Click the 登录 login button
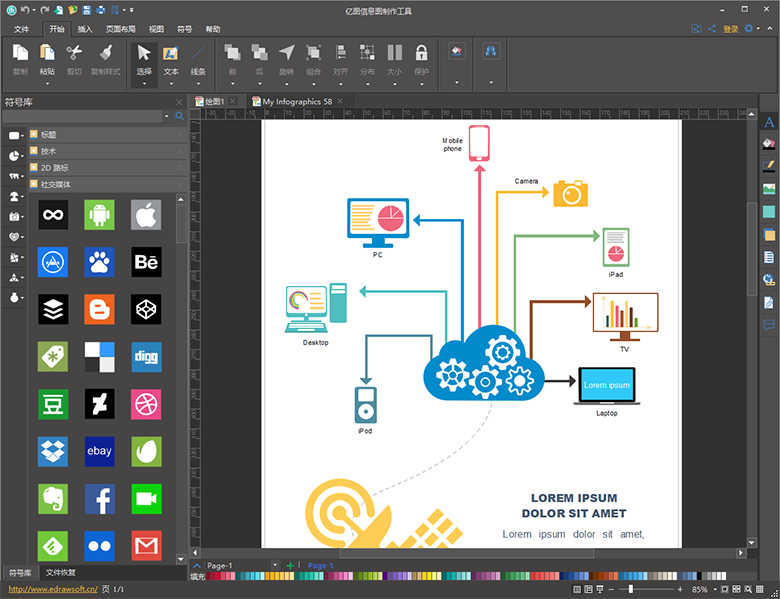Image resolution: width=780 pixels, height=599 pixels. click(730, 29)
